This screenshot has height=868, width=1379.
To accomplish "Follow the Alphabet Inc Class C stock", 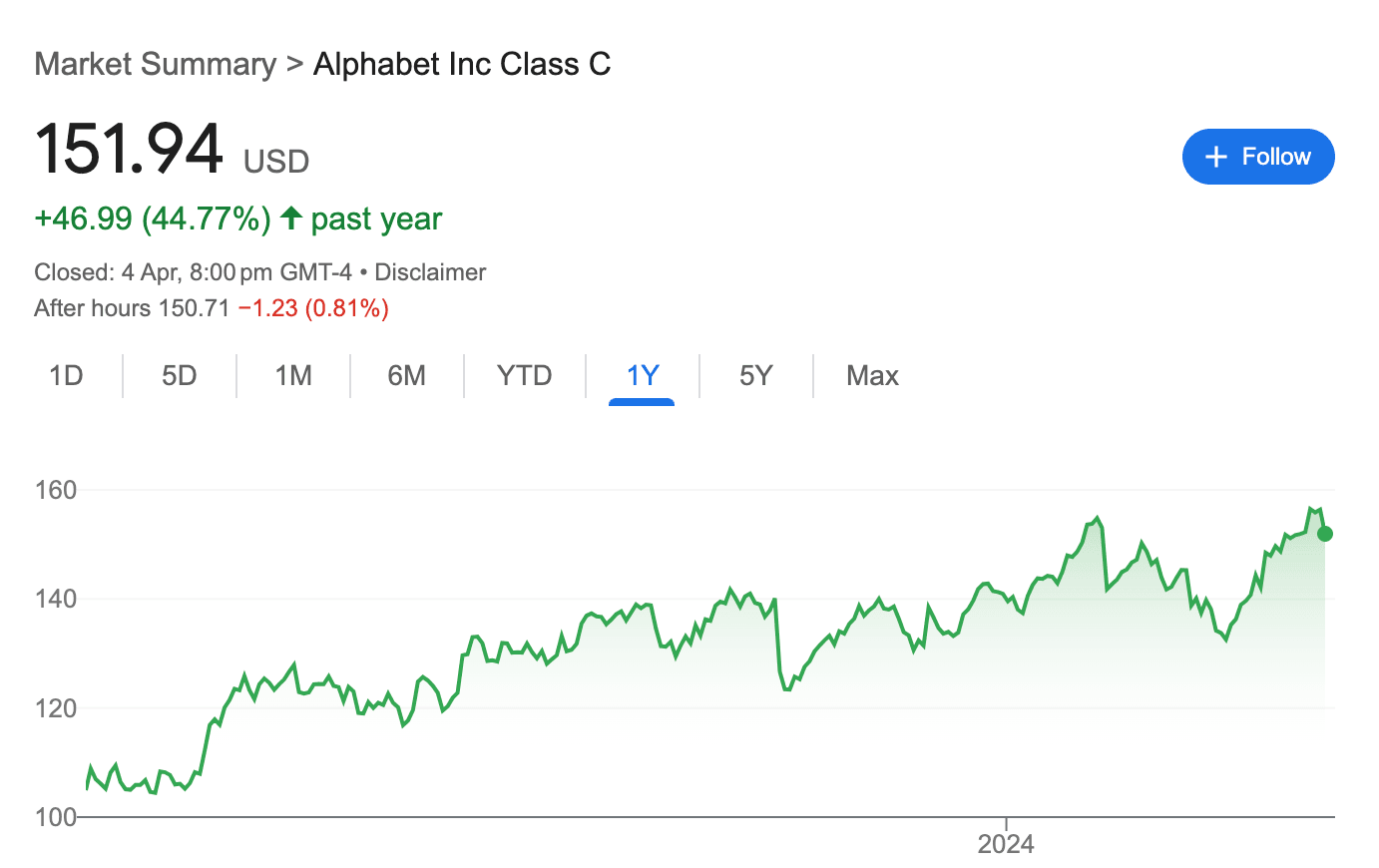I will 1258,157.
